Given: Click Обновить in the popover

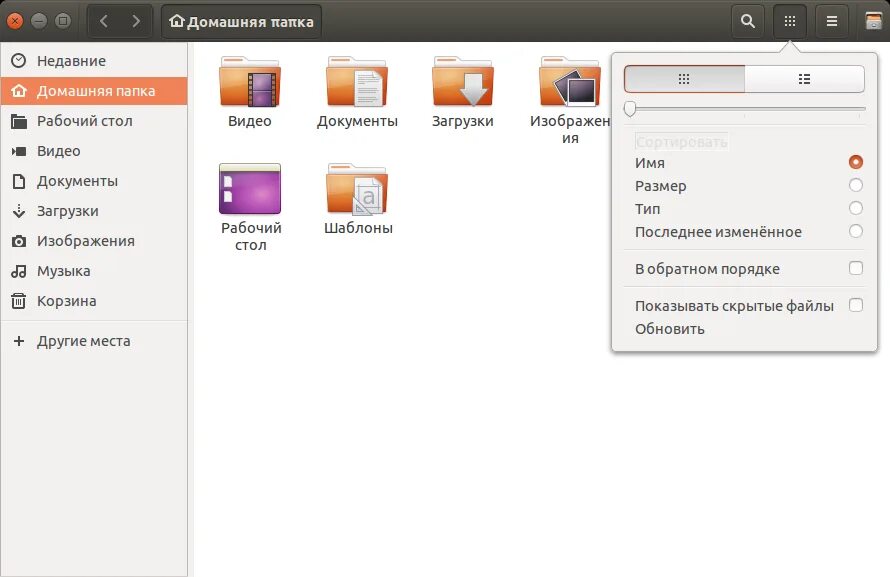Looking at the screenshot, I should point(670,329).
